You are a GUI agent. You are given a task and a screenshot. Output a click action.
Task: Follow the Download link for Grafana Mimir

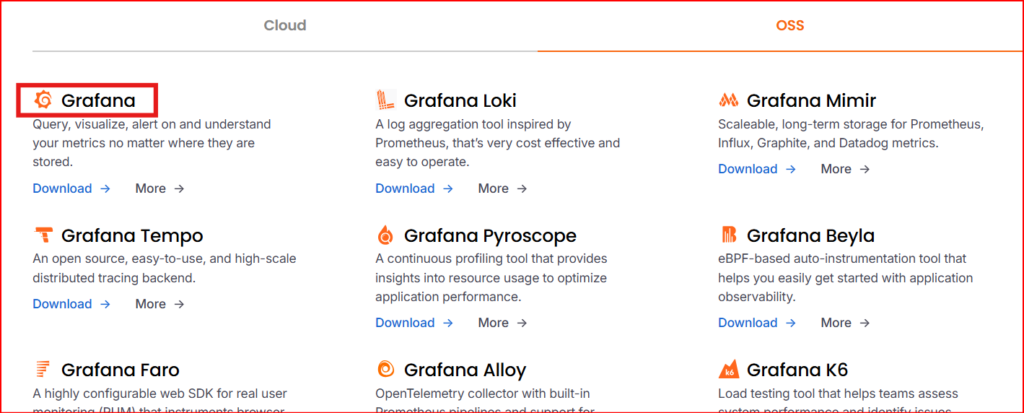757,169
